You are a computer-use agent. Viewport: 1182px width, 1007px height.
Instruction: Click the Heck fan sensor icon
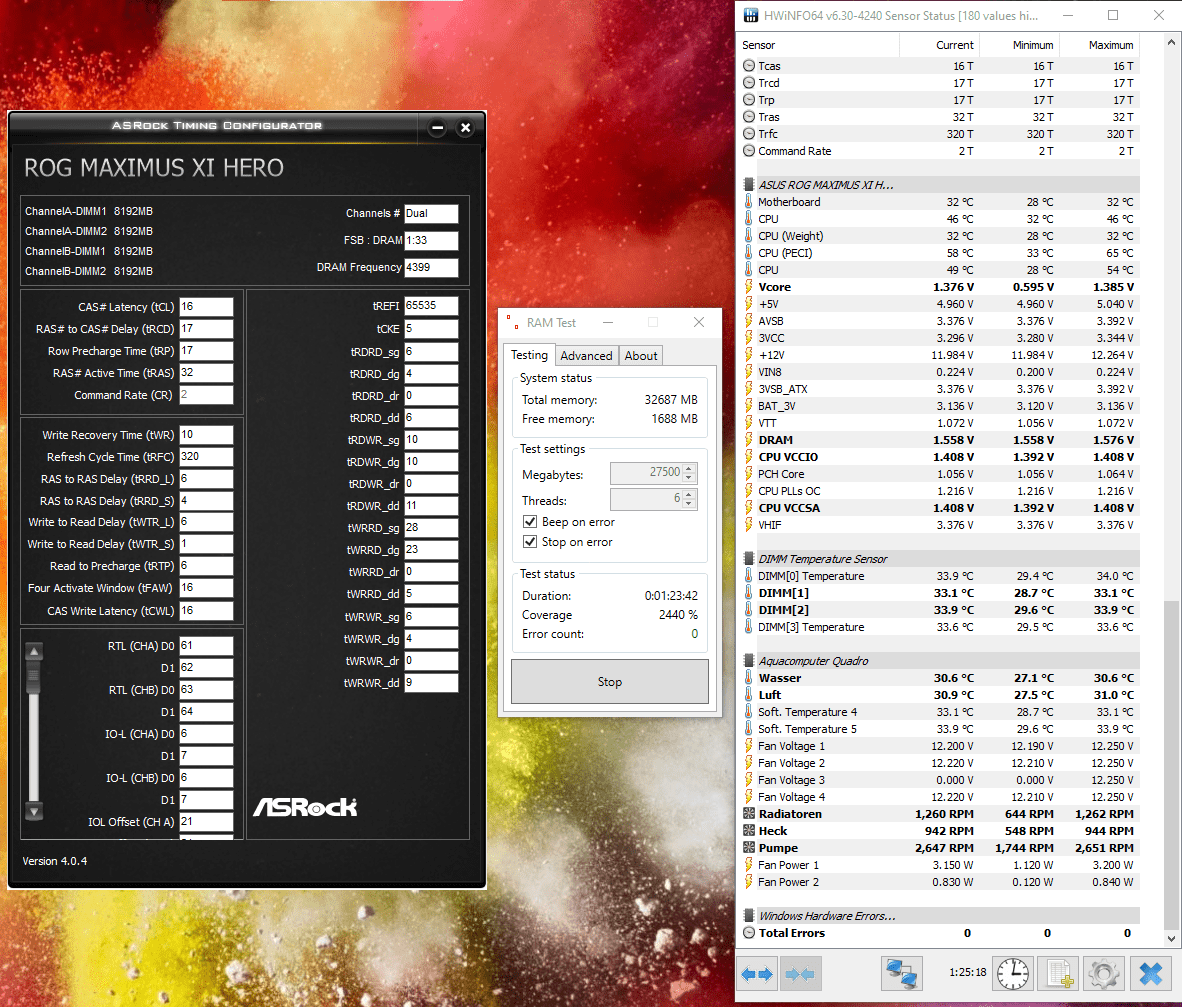(x=749, y=831)
